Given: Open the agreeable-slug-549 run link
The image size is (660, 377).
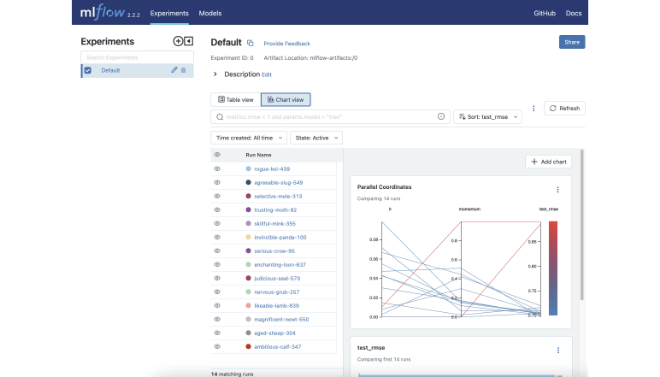Looking at the screenshot, I should [x=278, y=183].
